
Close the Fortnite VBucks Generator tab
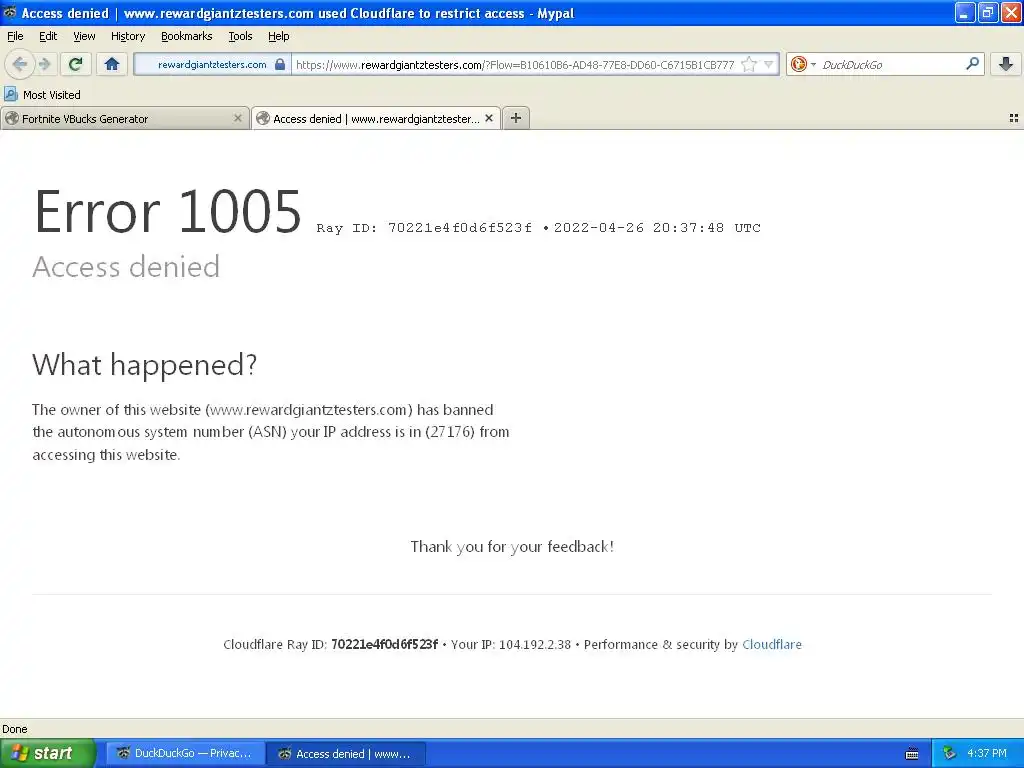point(238,118)
